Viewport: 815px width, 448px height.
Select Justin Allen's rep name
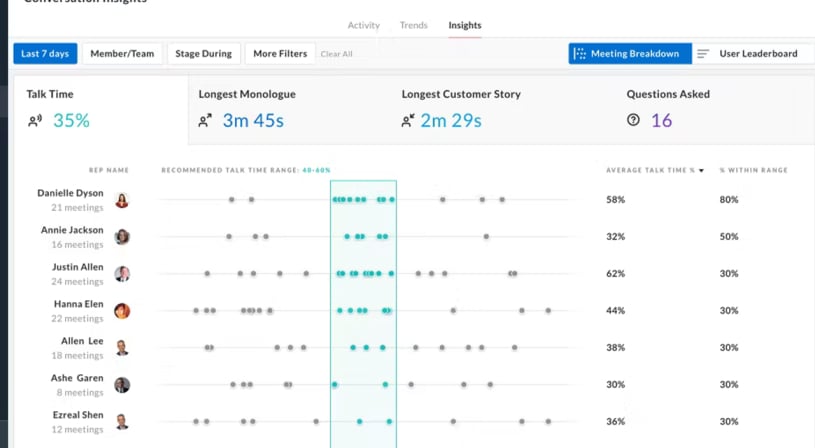(78, 267)
